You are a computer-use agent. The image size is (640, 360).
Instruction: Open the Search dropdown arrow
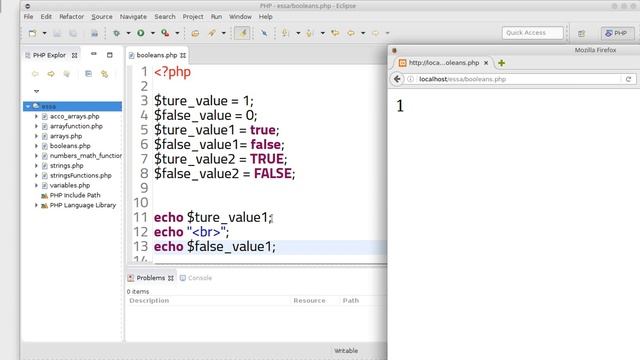click(224, 33)
